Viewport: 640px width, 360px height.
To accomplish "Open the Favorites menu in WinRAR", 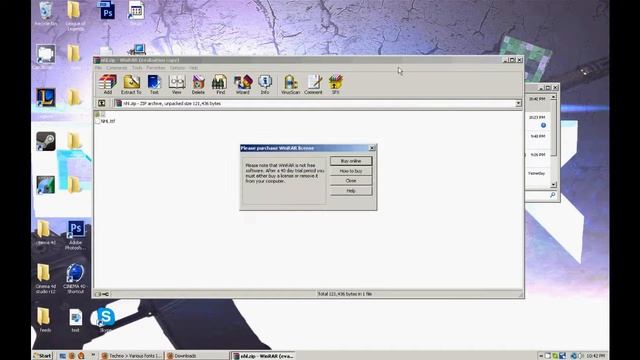I will pyautogui.click(x=156, y=68).
